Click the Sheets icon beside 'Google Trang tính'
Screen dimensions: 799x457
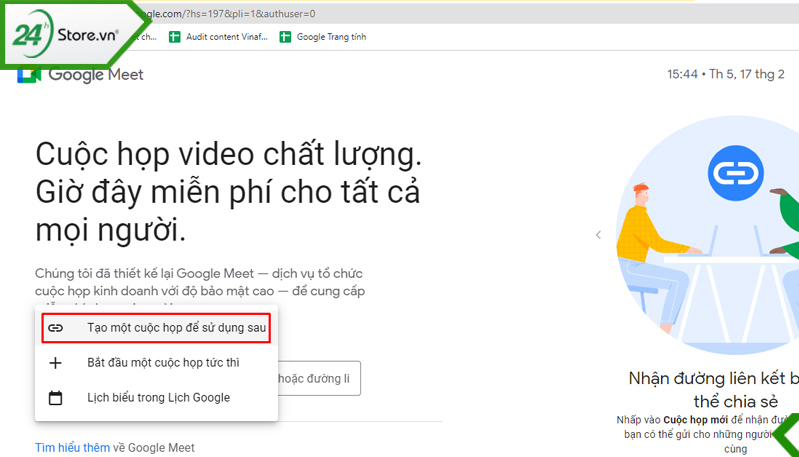coord(285,37)
